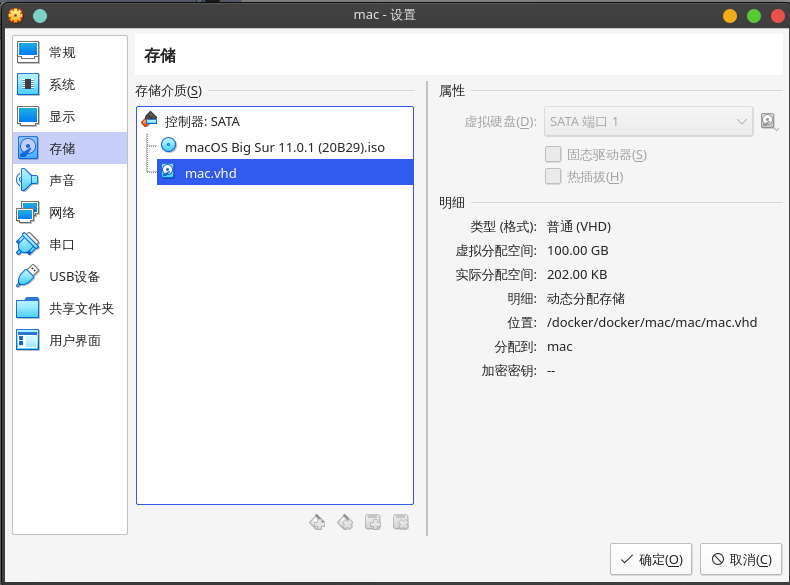The width and height of the screenshot is (790, 585).
Task: Click the 100.00 GB virtual size value
Action: pyautogui.click(x=578, y=250)
